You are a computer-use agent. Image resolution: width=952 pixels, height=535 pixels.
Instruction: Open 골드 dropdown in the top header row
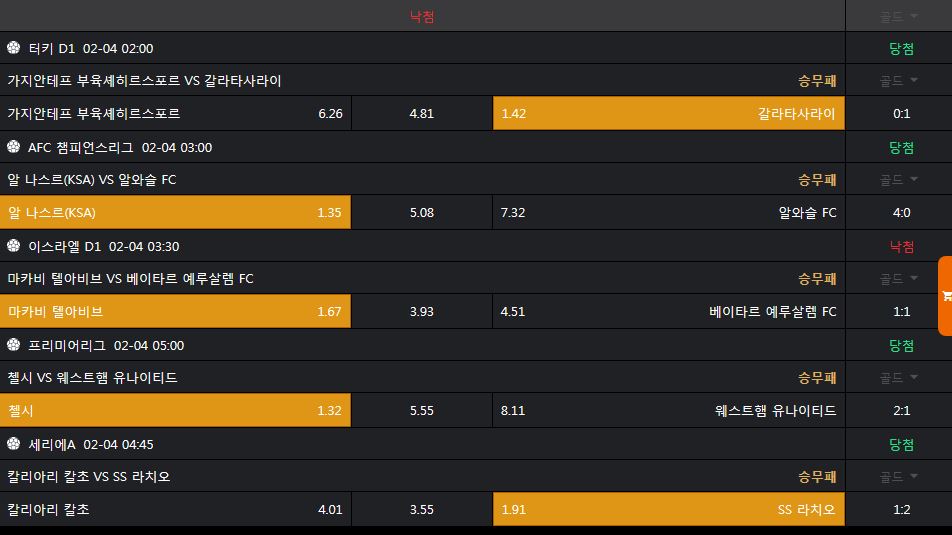pyautogui.click(x=899, y=16)
